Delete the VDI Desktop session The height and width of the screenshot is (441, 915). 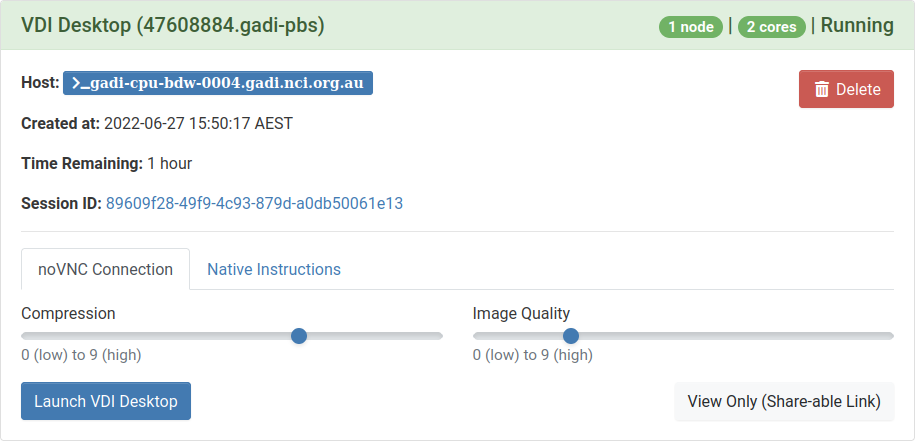pyautogui.click(x=846, y=89)
